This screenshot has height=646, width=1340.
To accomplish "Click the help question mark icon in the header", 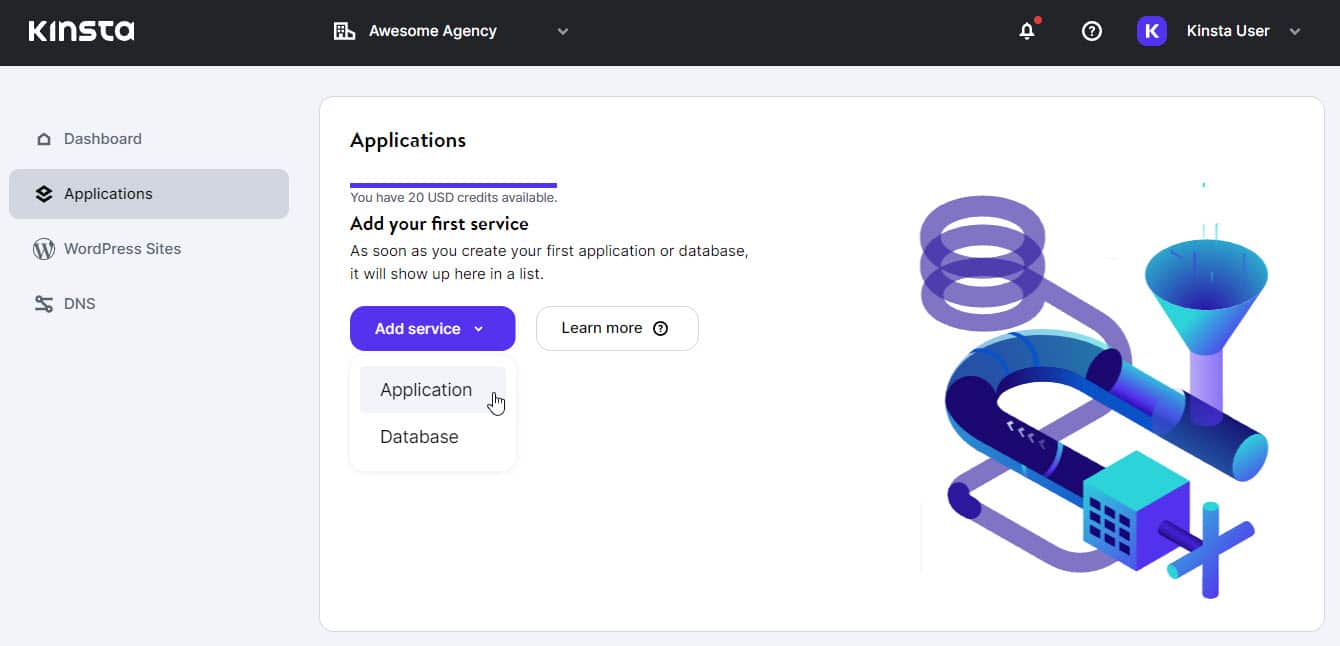I will 1091,31.
